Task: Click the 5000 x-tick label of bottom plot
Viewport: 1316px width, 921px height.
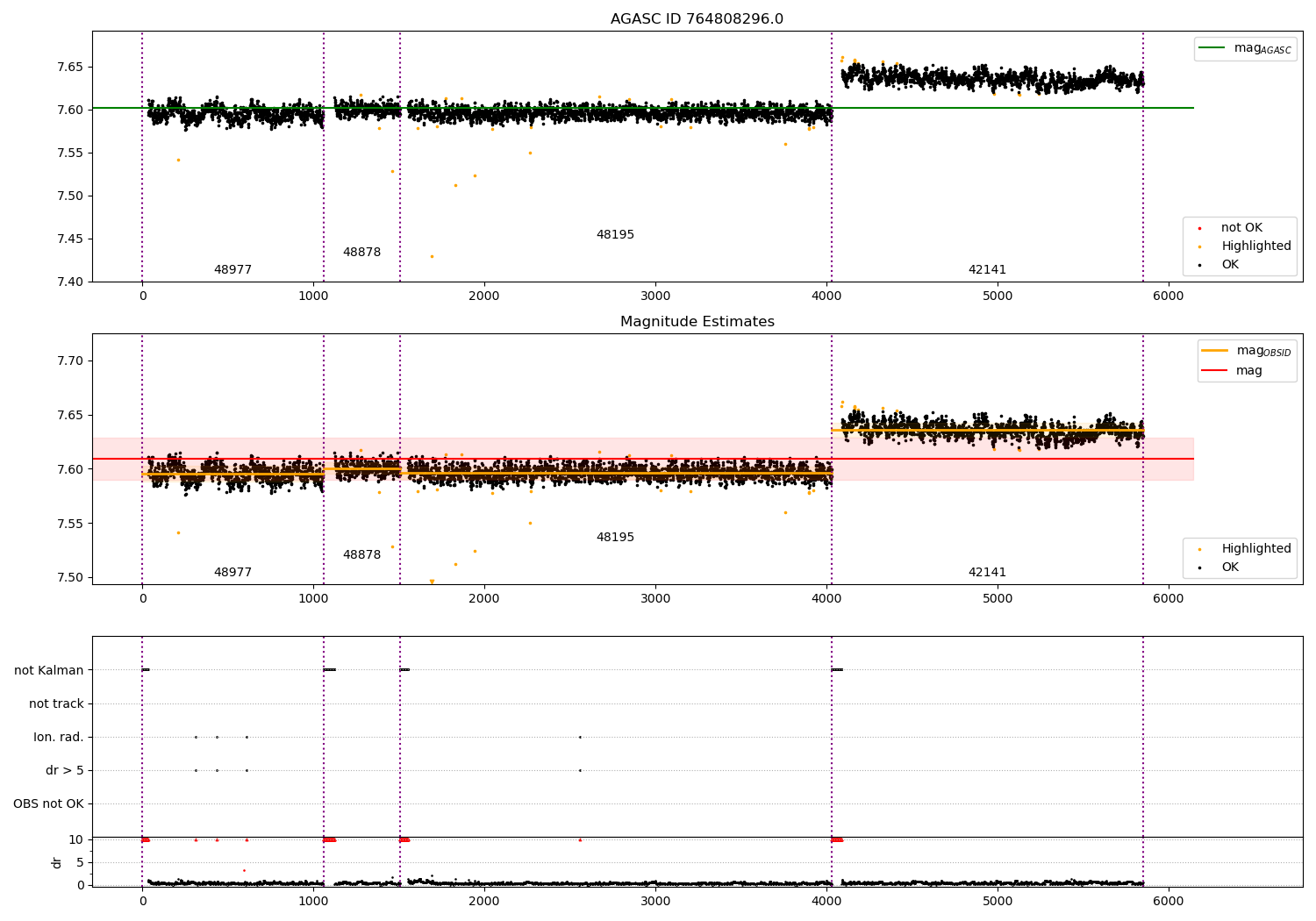Action: [x=998, y=901]
